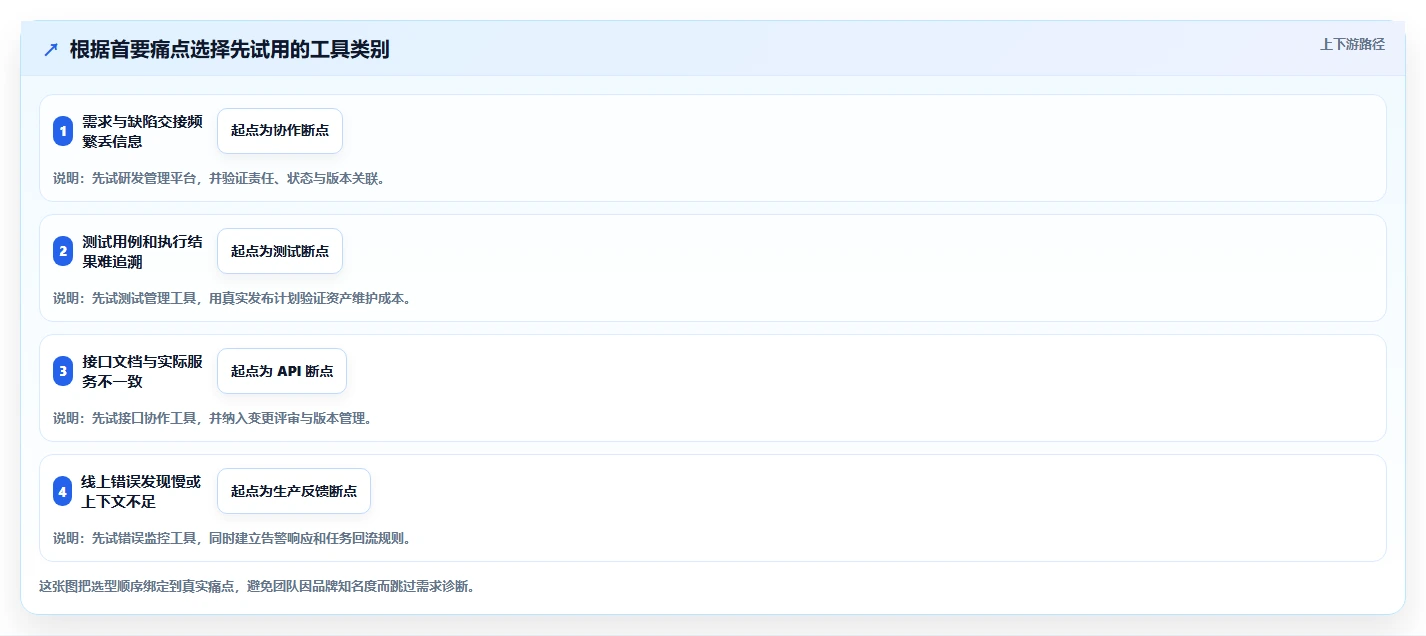Click the note 先试测试管理工具
The image size is (1426, 636).
coord(232,298)
